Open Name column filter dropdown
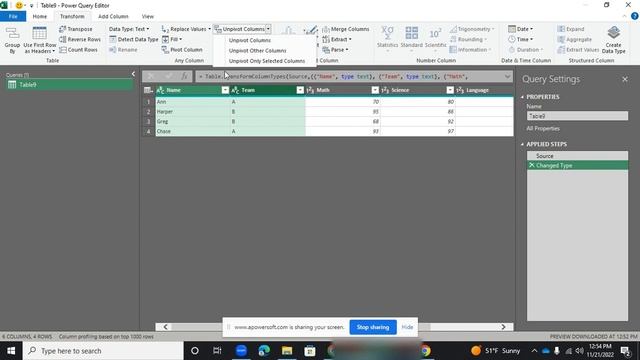Screen dimensions: 640x360 pyautogui.click(x=225, y=90)
